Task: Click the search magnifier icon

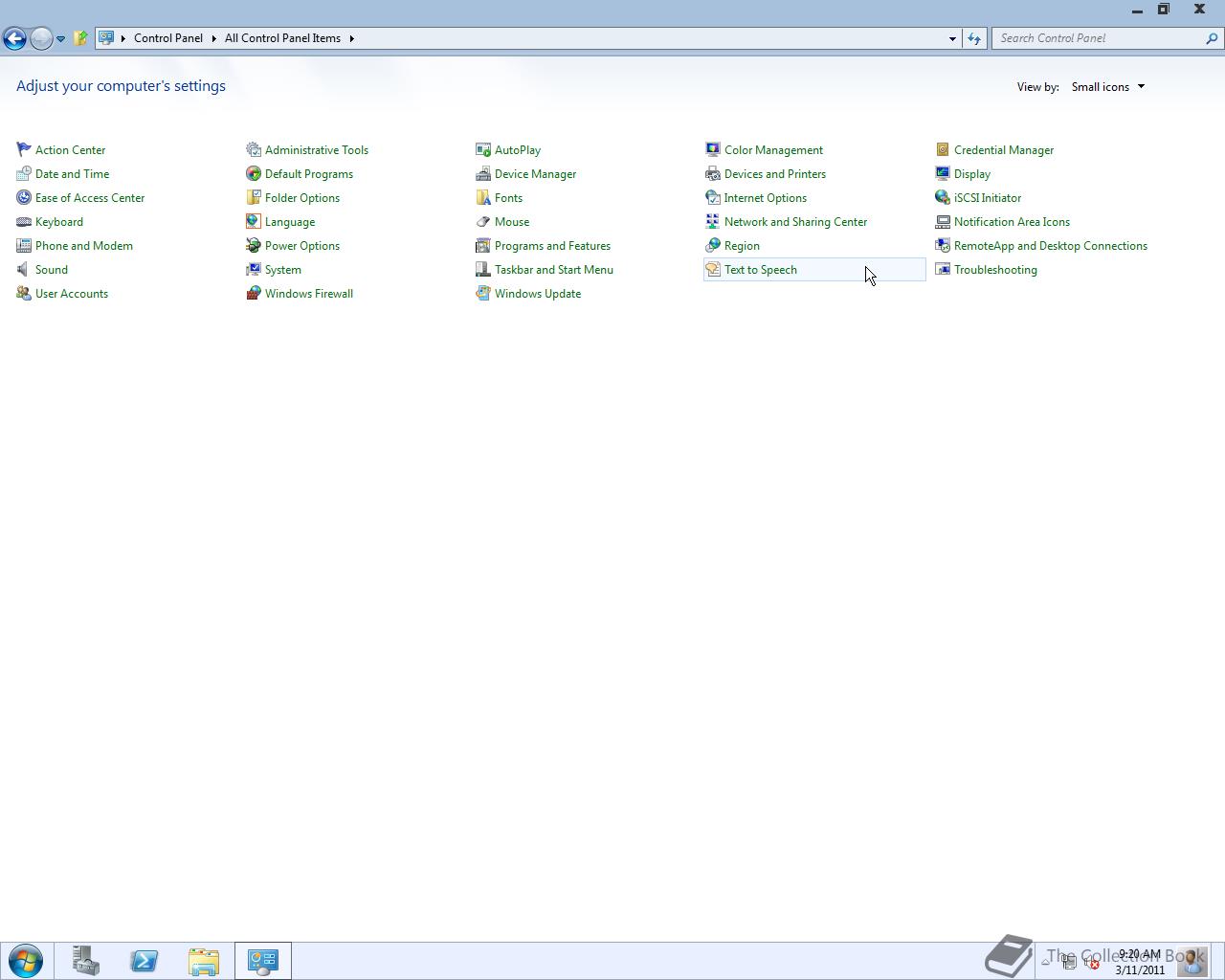Action: pos(1212,38)
